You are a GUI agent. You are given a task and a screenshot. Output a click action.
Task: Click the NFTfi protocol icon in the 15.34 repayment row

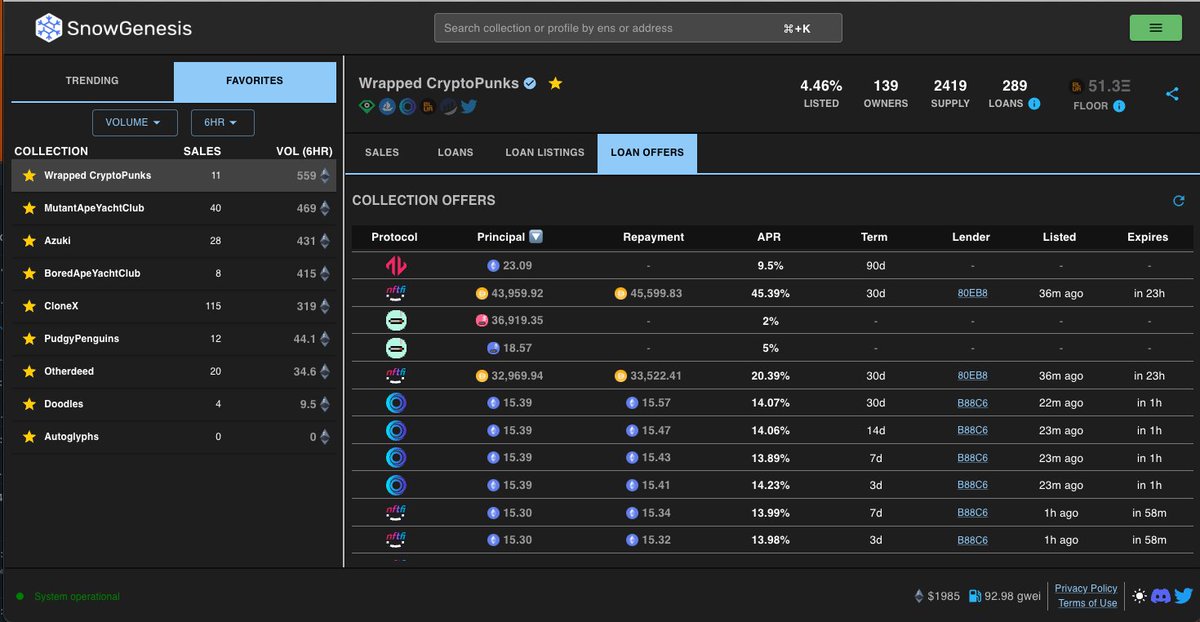click(x=395, y=513)
